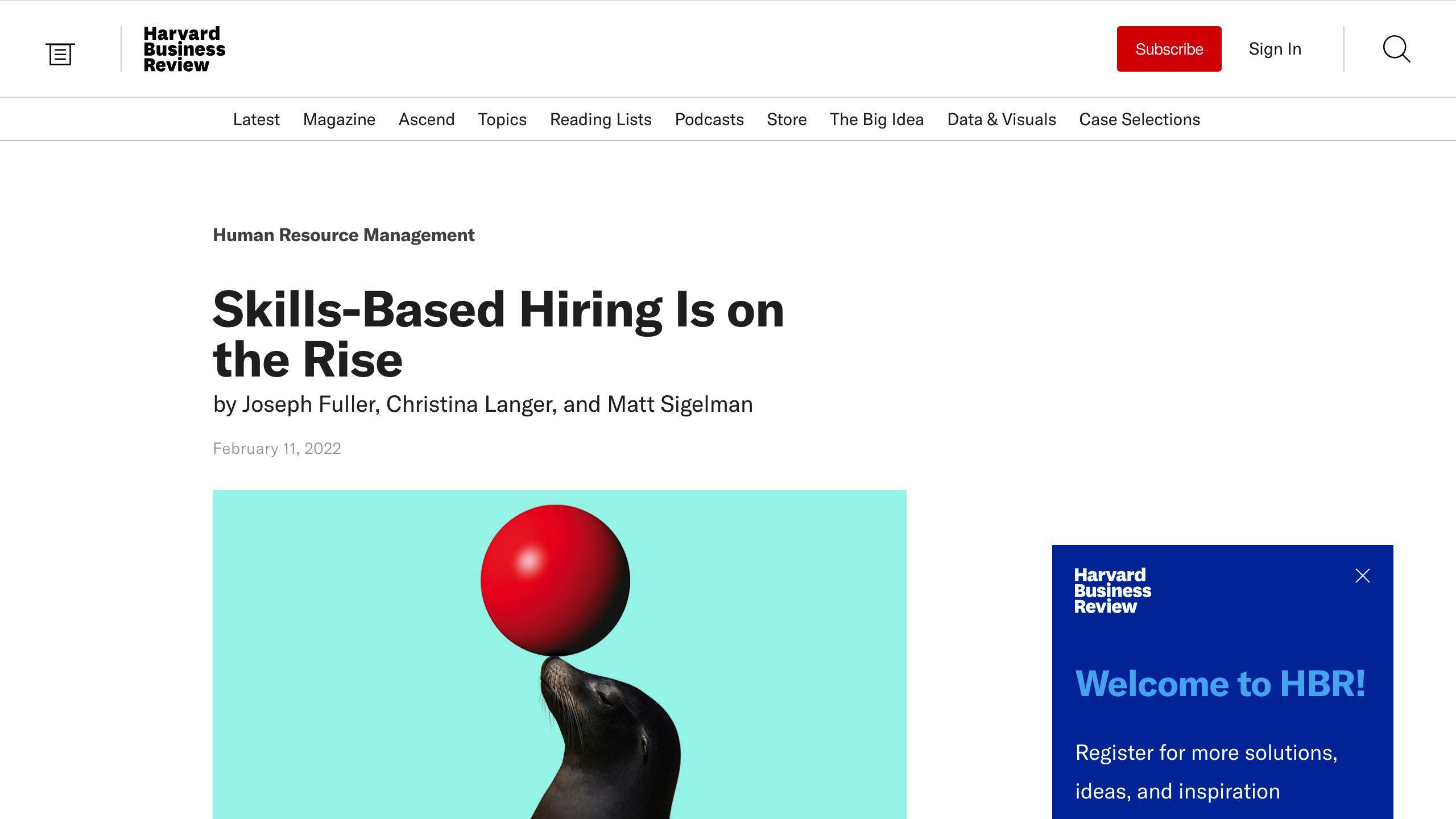
Task: Open the search magnifier icon
Action: click(1396, 49)
